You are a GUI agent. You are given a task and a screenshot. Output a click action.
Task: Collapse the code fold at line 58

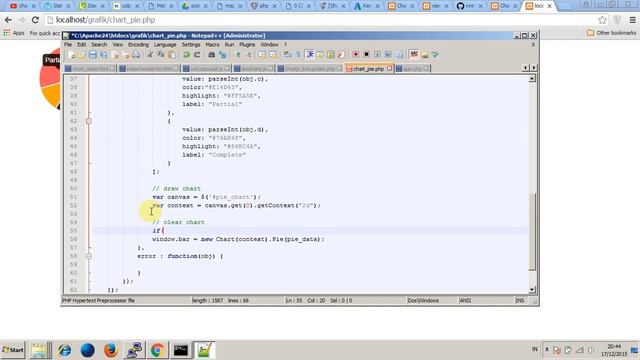89,256
